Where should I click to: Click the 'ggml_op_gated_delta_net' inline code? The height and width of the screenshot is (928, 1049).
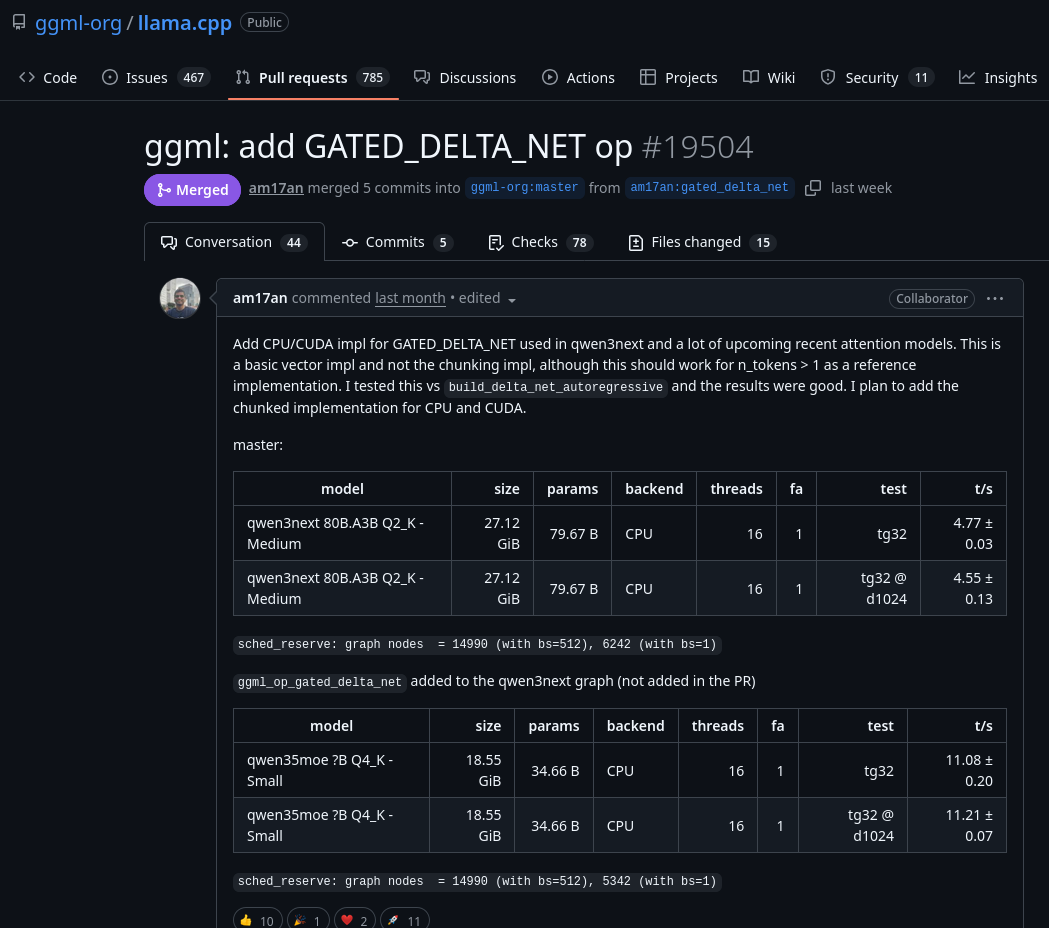319,682
